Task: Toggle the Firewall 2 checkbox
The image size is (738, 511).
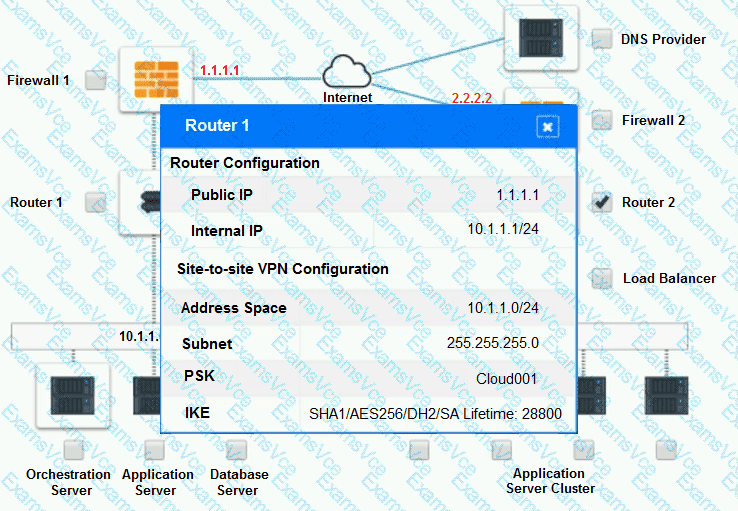Action: pyautogui.click(x=601, y=121)
